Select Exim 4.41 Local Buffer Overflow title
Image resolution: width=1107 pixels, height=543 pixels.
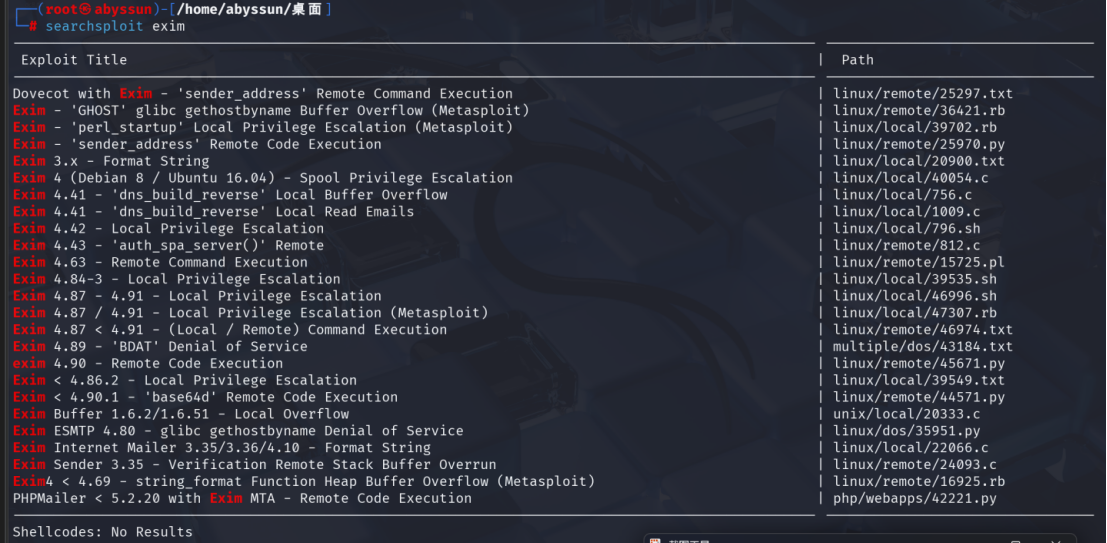[230, 195]
